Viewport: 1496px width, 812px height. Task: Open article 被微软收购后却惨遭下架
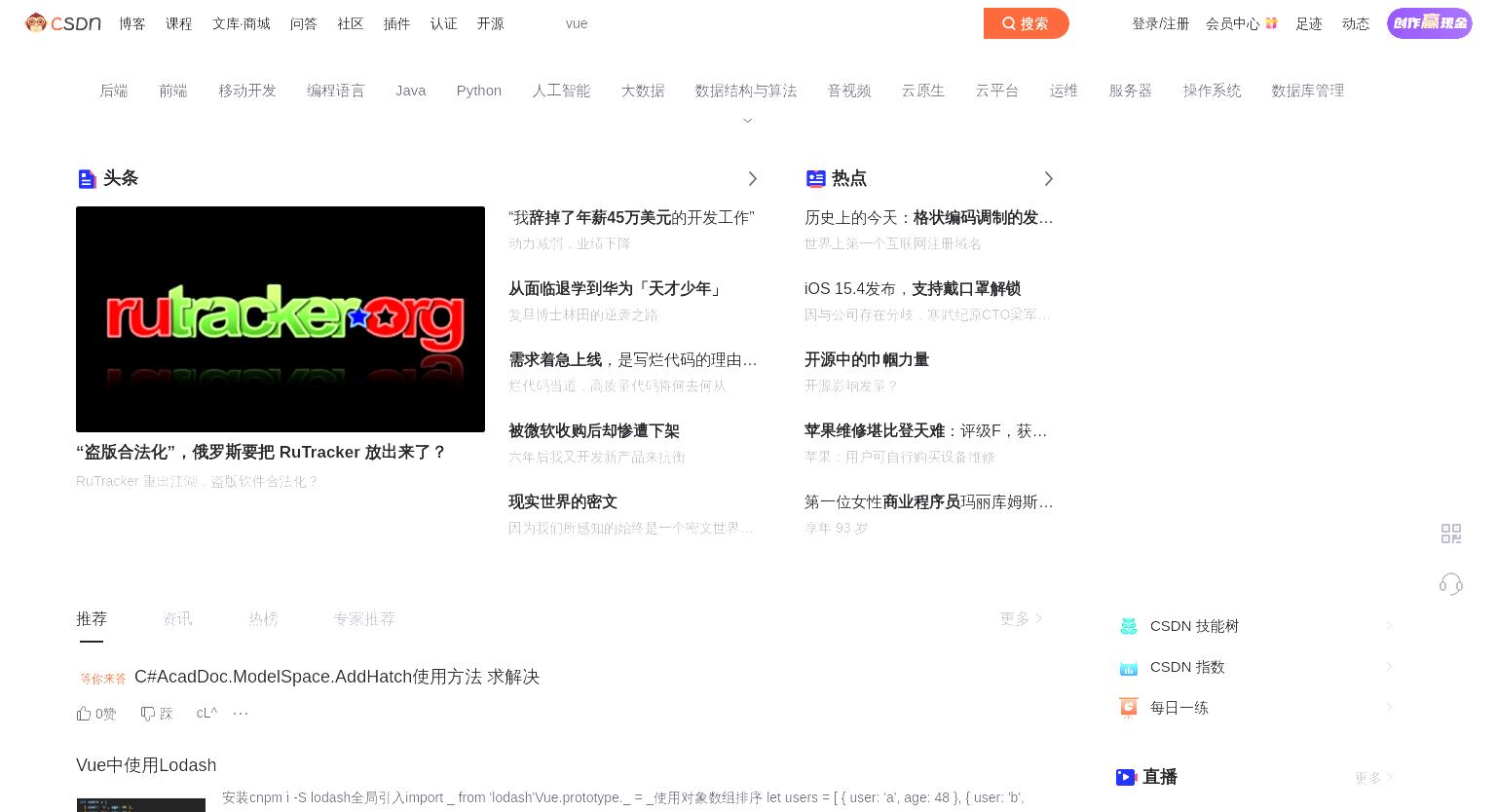point(594,431)
